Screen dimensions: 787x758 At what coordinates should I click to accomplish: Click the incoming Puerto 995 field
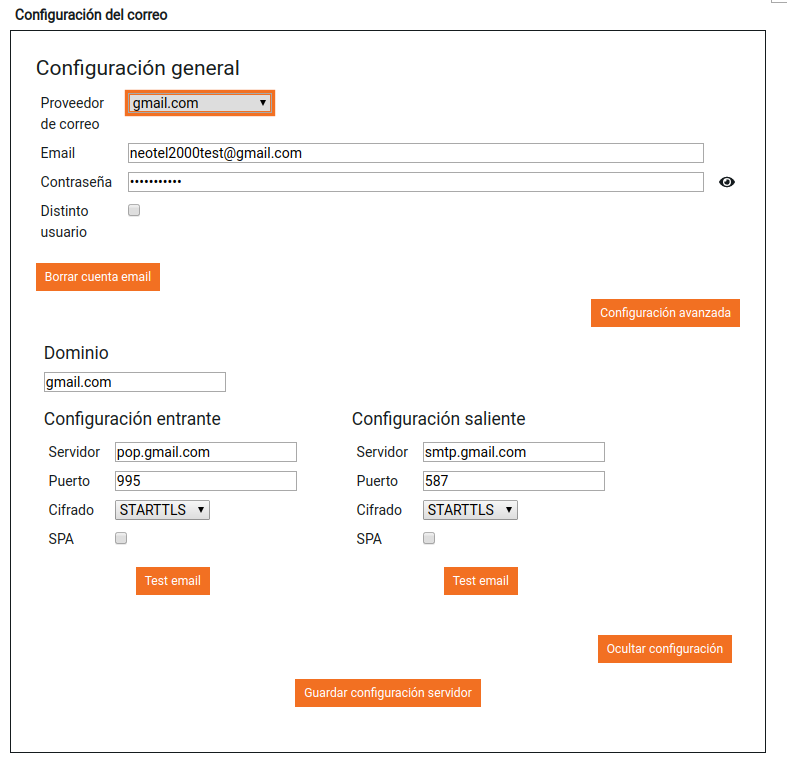pyautogui.click(x=206, y=481)
